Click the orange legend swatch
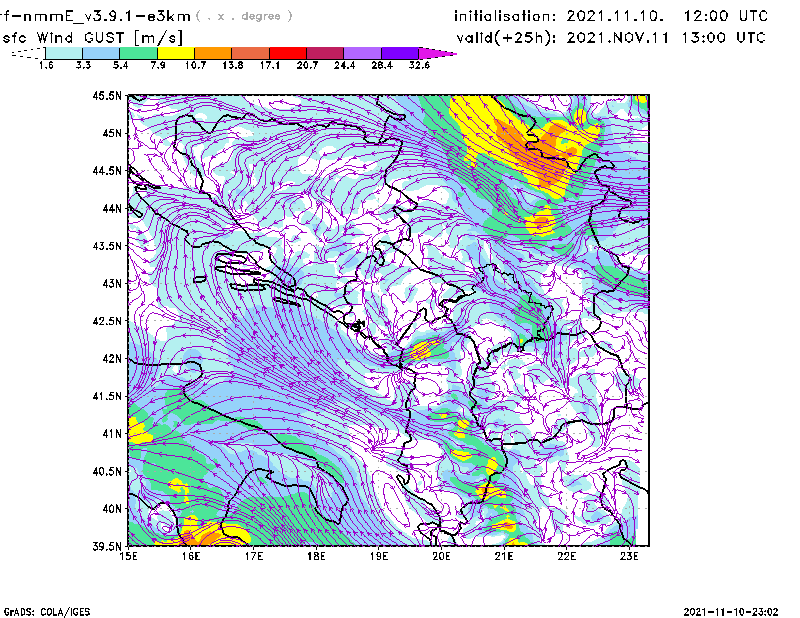800x618 pixels. tap(213, 53)
